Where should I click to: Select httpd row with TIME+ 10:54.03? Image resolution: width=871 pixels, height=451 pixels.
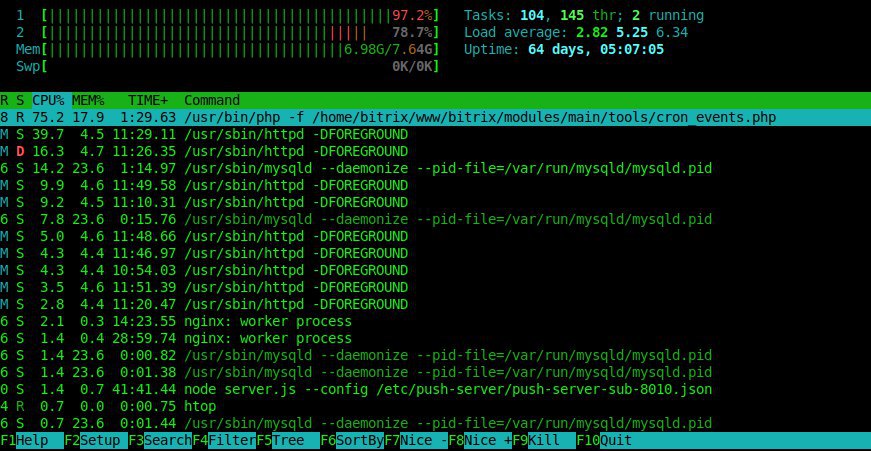click(436, 270)
